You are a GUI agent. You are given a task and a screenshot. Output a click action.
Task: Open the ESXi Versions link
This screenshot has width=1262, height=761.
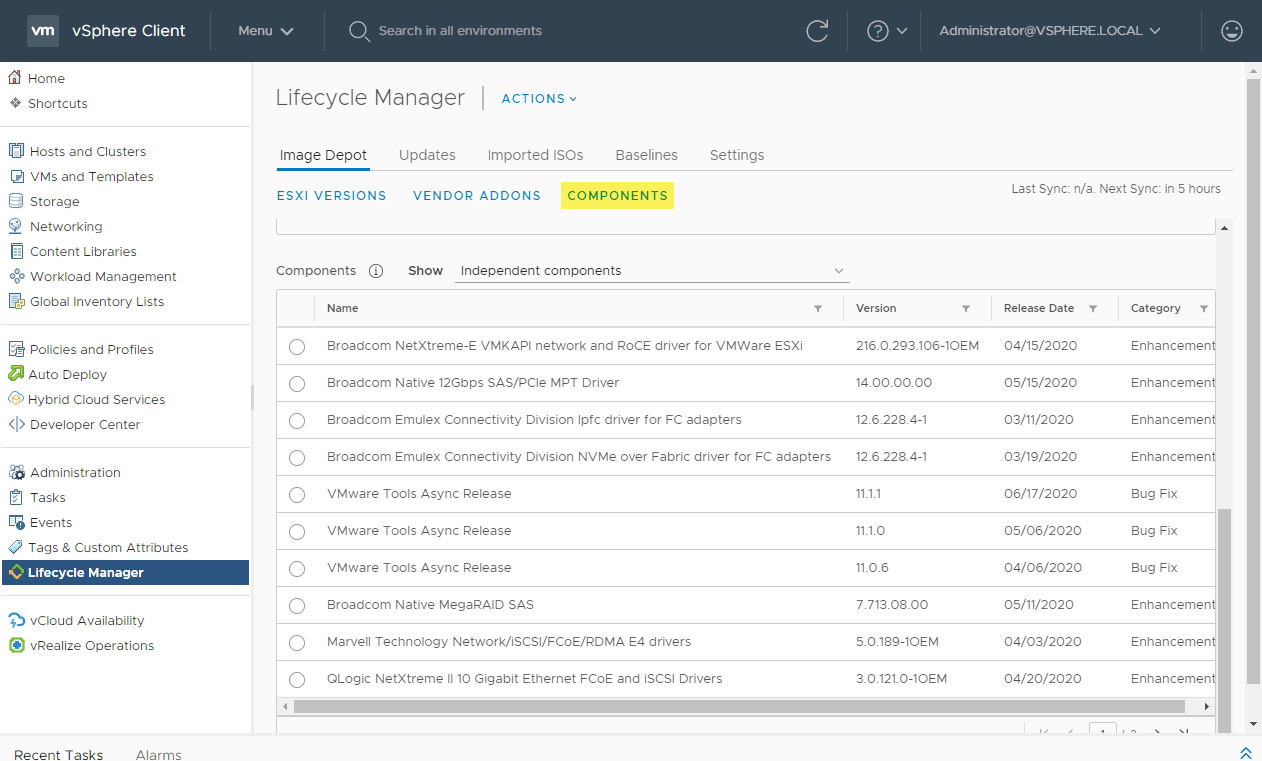pos(331,196)
